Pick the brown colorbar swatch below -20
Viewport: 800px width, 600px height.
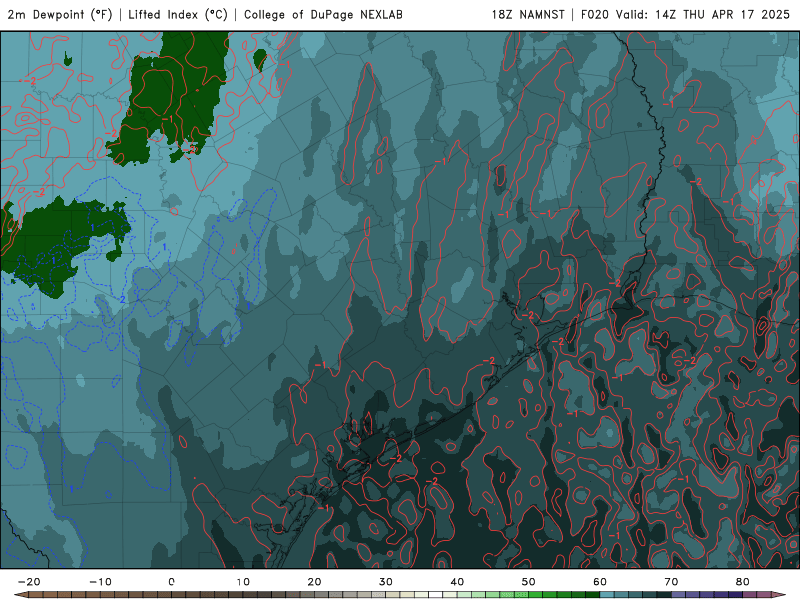(36, 595)
